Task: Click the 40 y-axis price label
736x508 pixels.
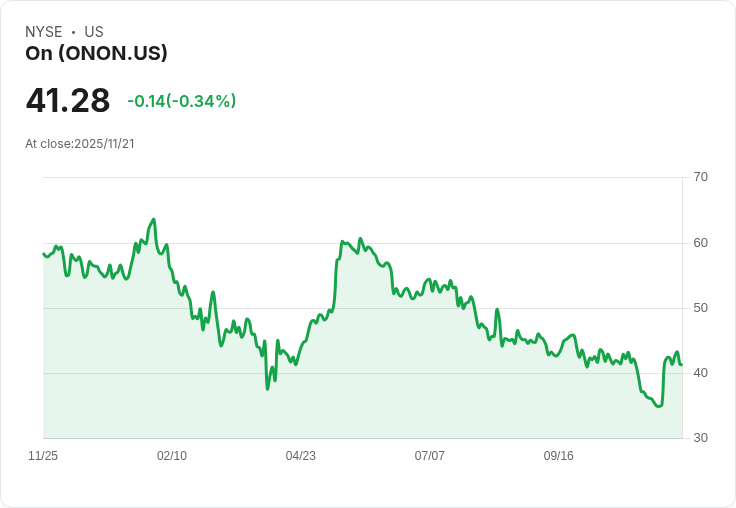Action: tap(700, 373)
